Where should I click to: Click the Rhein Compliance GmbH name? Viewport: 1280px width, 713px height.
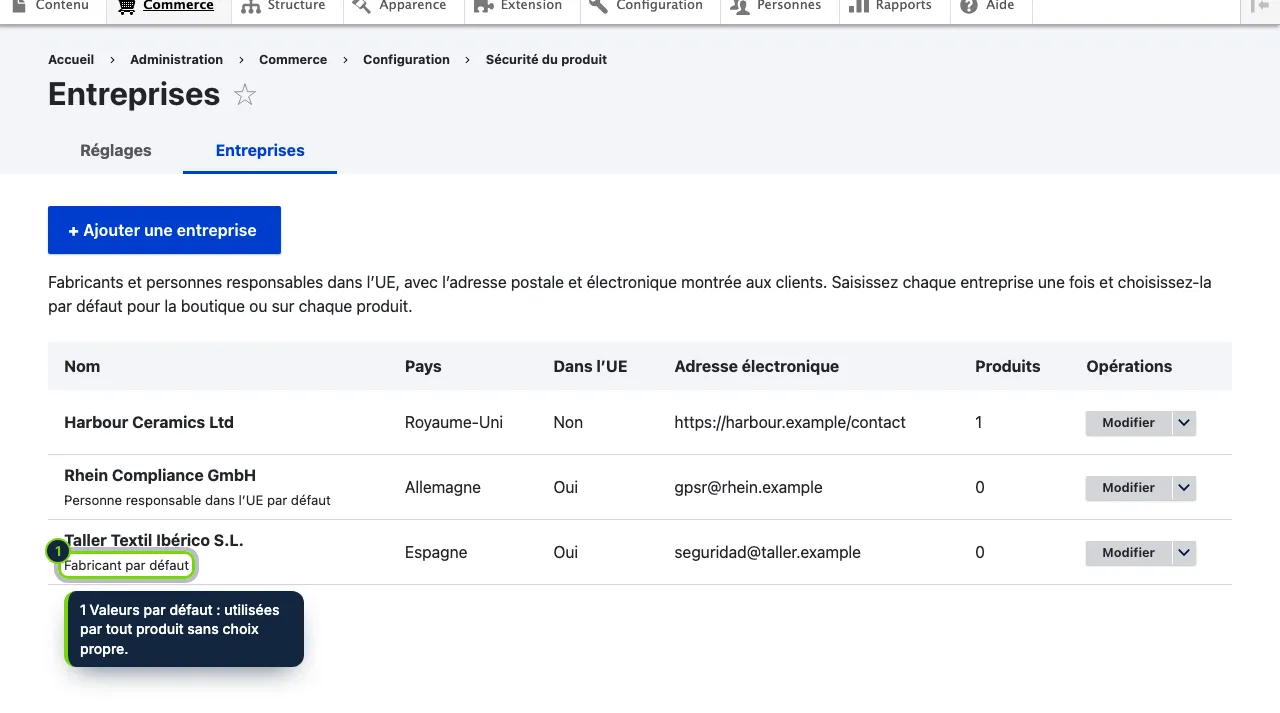[160, 476]
